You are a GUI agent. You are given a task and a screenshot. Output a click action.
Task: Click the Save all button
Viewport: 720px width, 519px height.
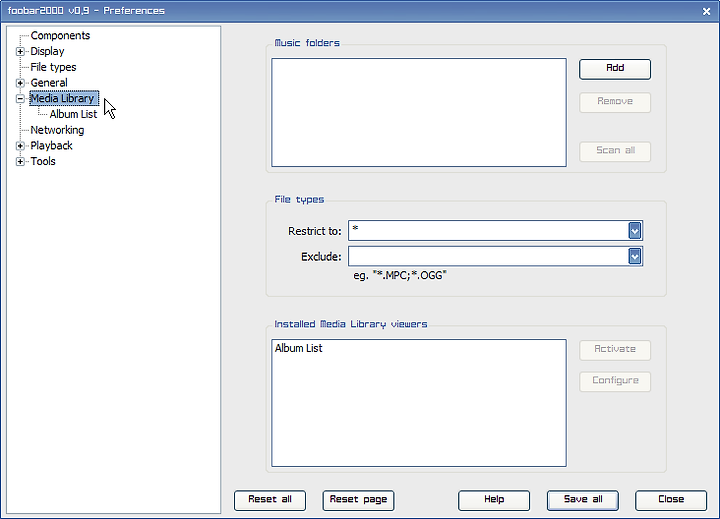[x=583, y=500]
